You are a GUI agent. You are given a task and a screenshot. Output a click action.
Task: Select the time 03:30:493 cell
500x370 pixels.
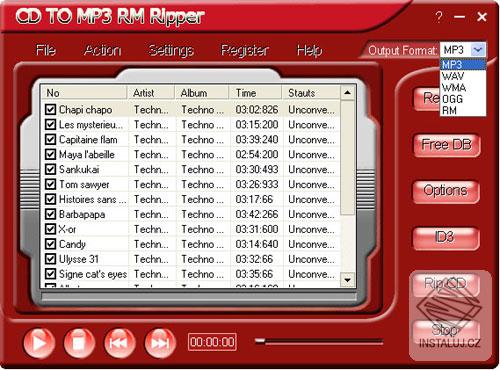pos(256,170)
